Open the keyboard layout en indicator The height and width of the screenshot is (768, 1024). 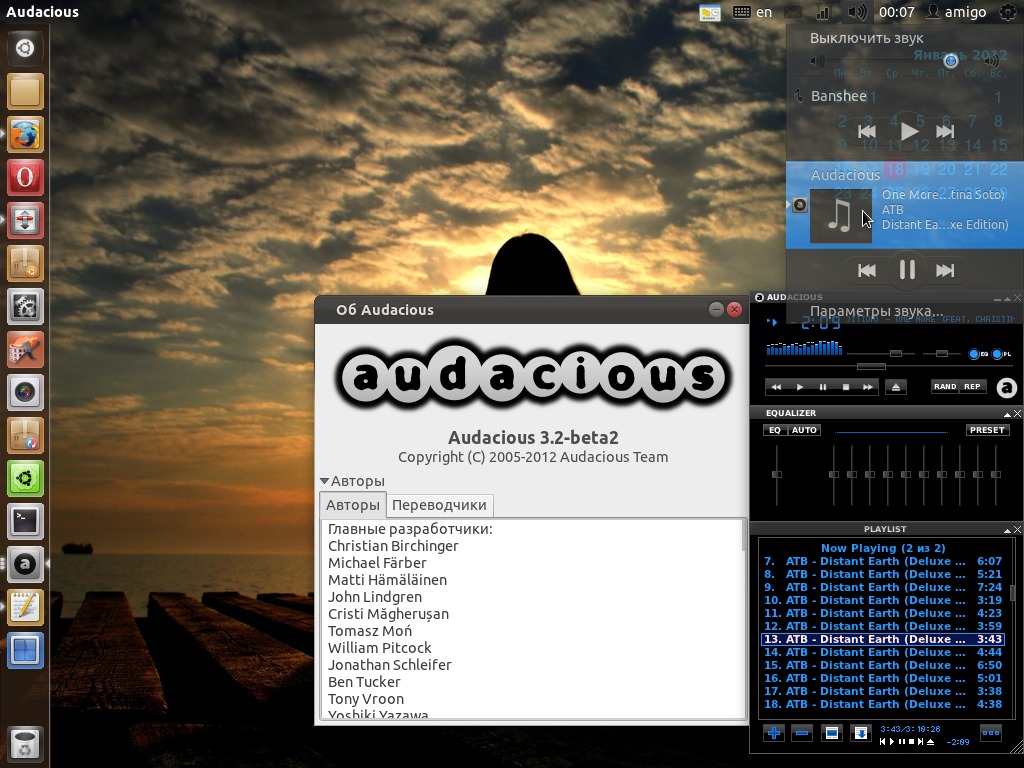click(x=752, y=12)
